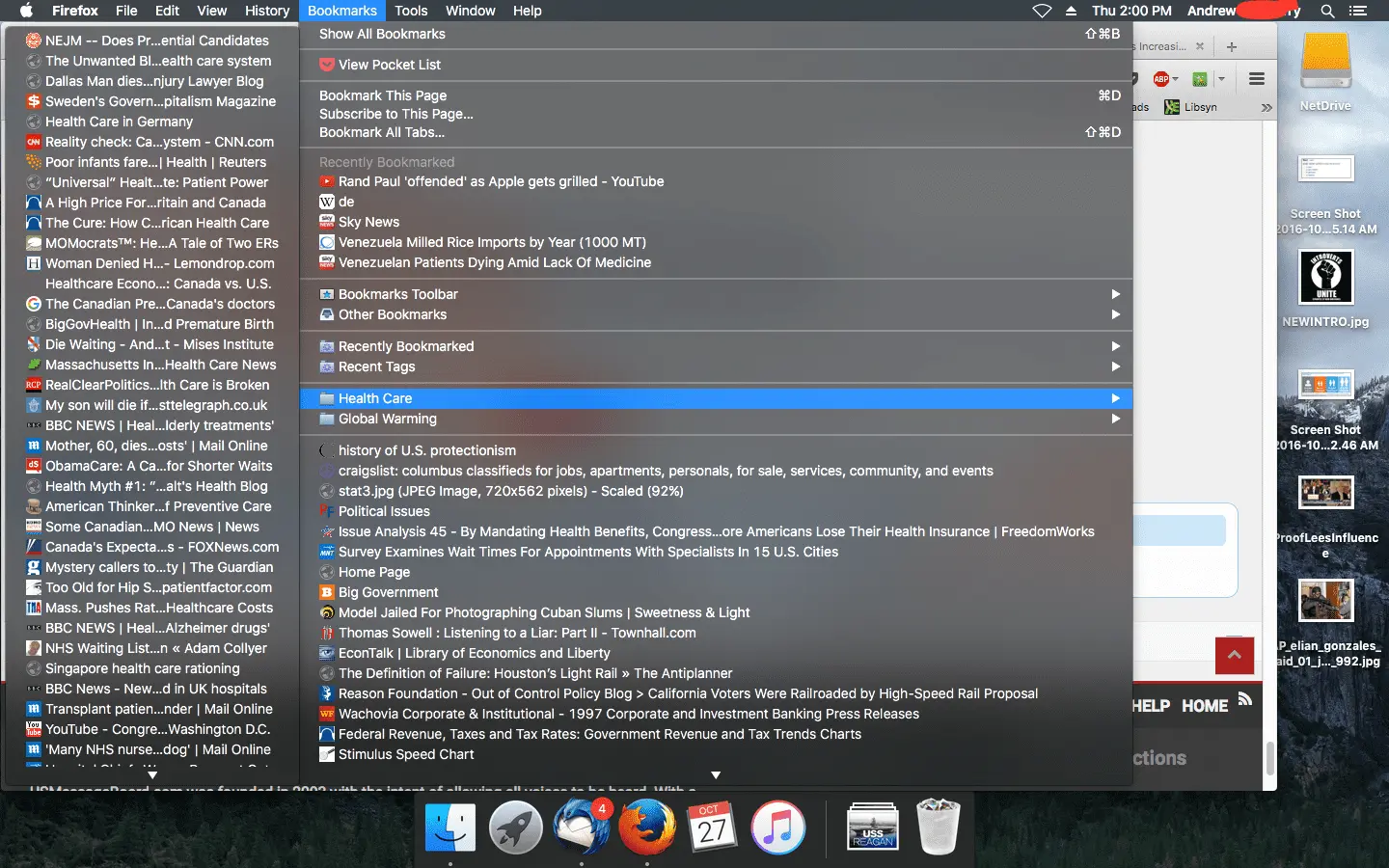Show more bookmarks toolbar items via chevron

[1266, 107]
